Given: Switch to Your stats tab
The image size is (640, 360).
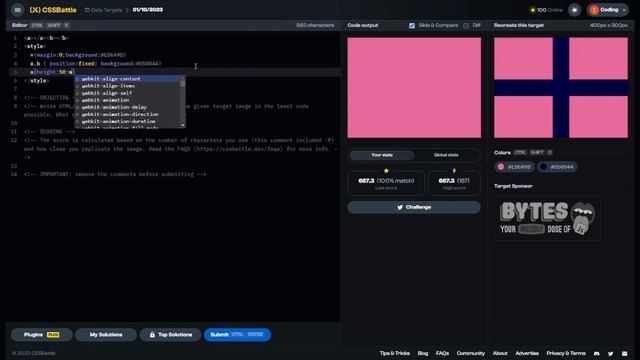Looking at the screenshot, I should [x=382, y=155].
